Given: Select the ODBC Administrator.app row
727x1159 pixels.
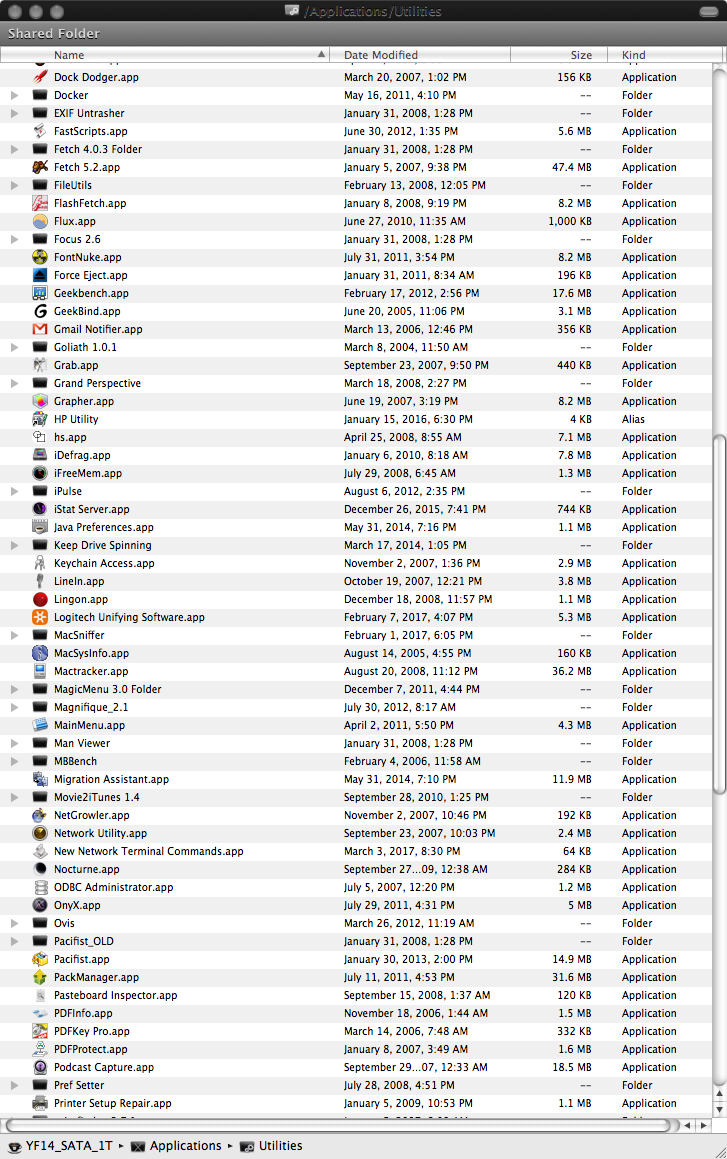Looking at the screenshot, I should point(356,887).
